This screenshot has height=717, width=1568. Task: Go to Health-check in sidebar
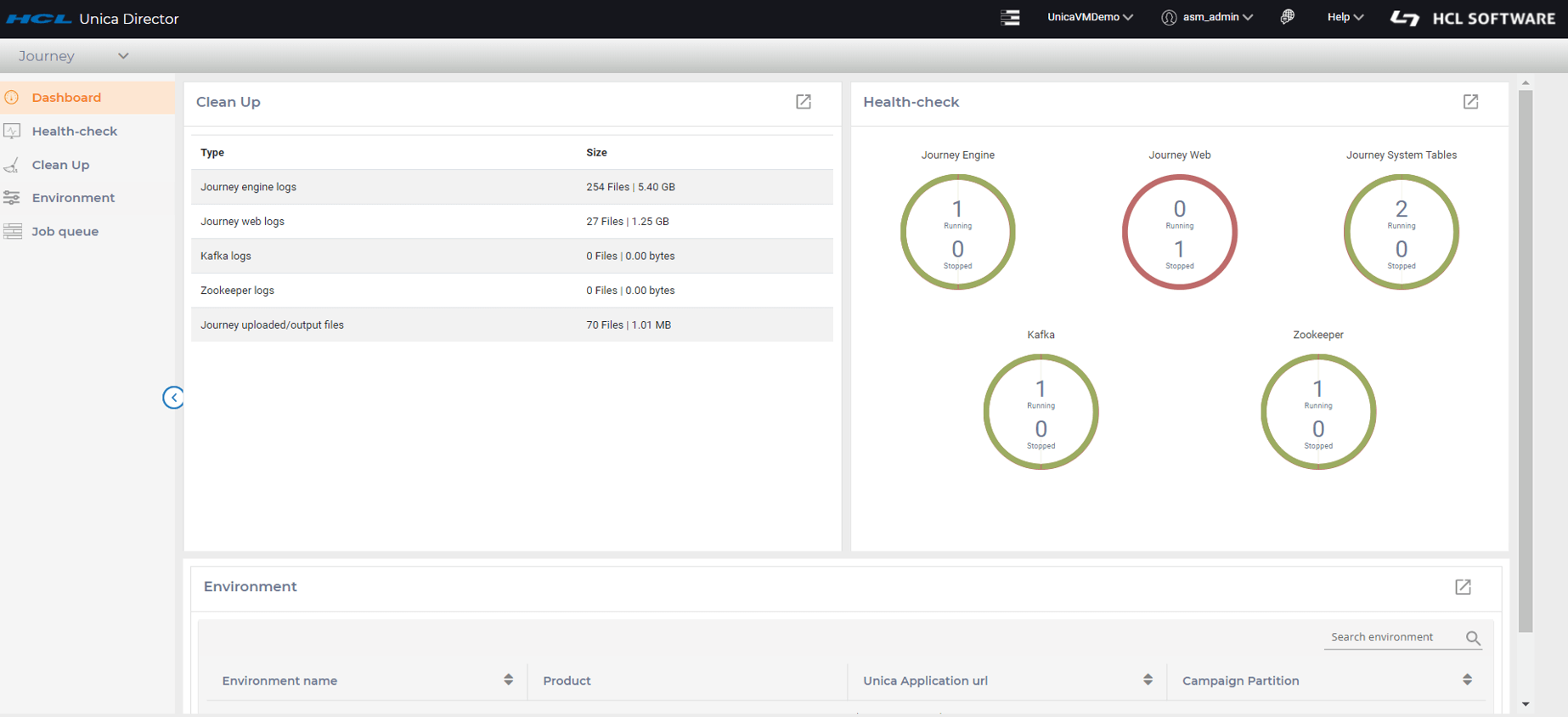coord(75,131)
